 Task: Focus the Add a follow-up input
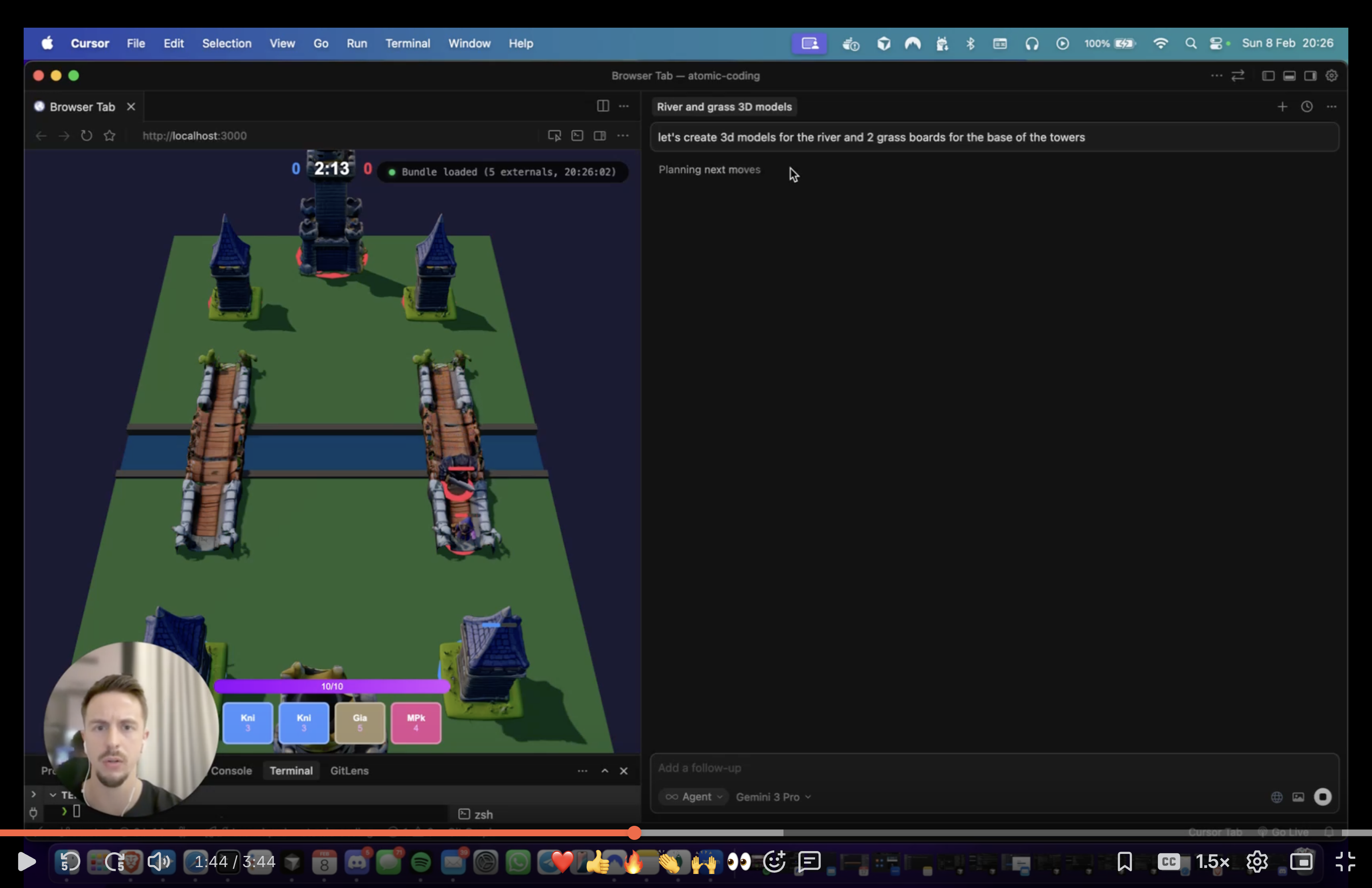pyautogui.click(x=980, y=768)
